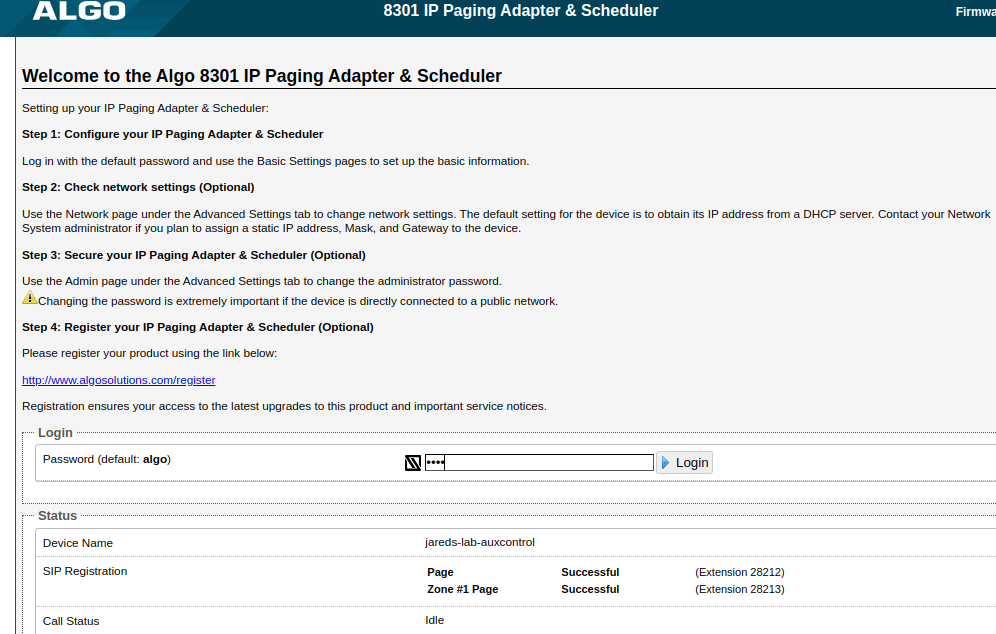Click the Login section legend label
The width and height of the screenshot is (996, 634).
(55, 433)
